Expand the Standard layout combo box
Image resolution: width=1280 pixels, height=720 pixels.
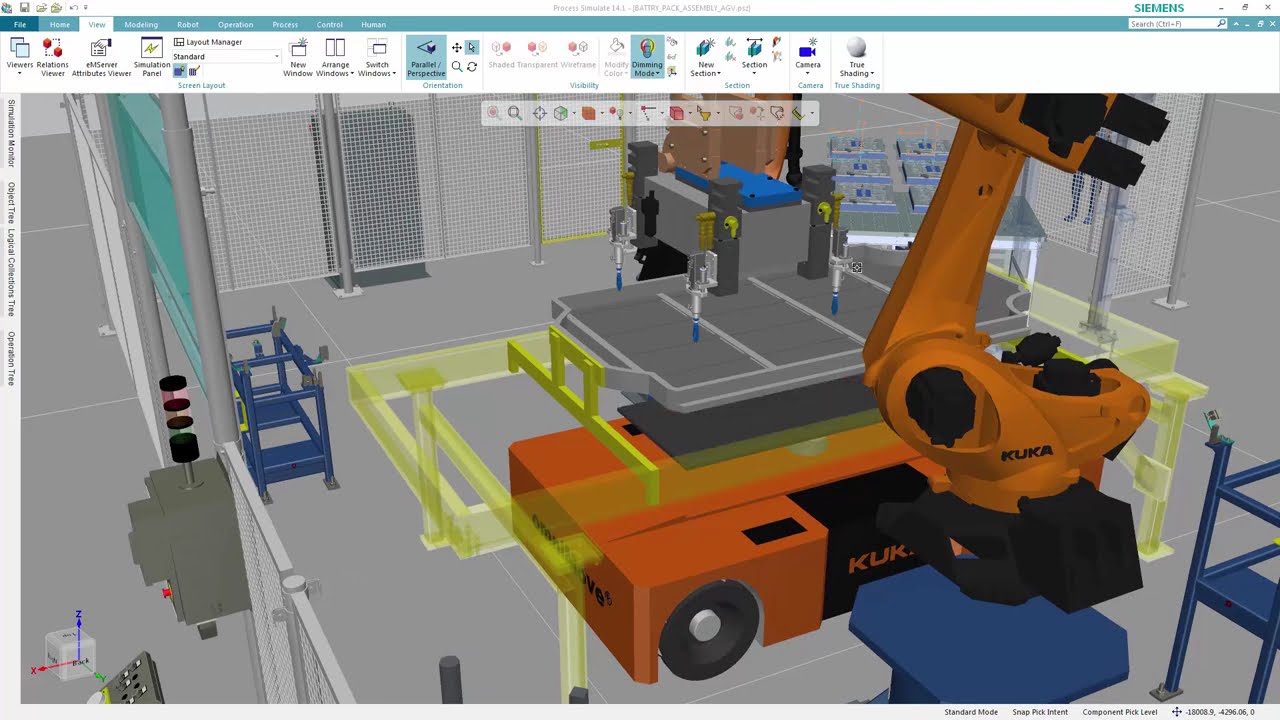click(x=226, y=56)
